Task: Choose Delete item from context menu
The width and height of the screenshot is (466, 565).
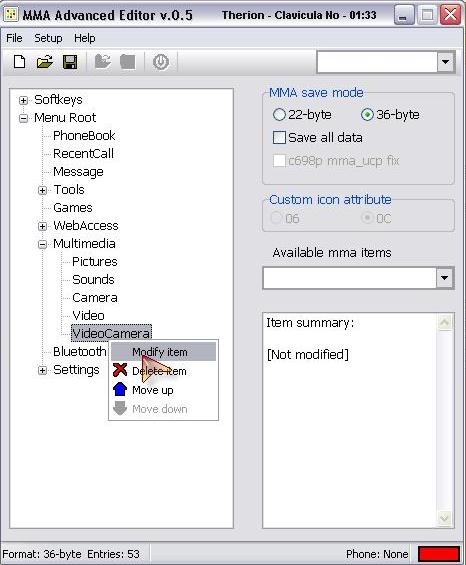Action: 163,371
